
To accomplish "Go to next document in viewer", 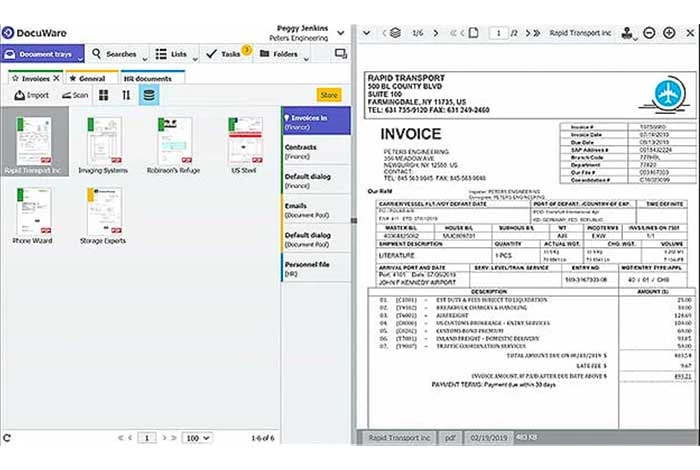I will point(436,33).
